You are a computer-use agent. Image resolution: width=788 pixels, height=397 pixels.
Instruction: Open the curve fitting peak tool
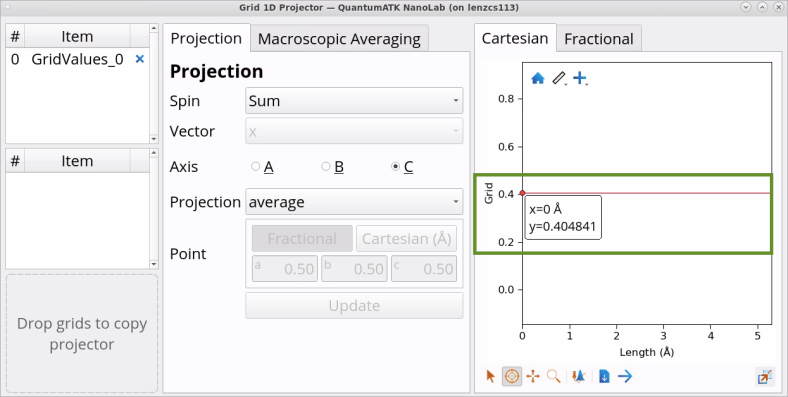(x=579, y=376)
